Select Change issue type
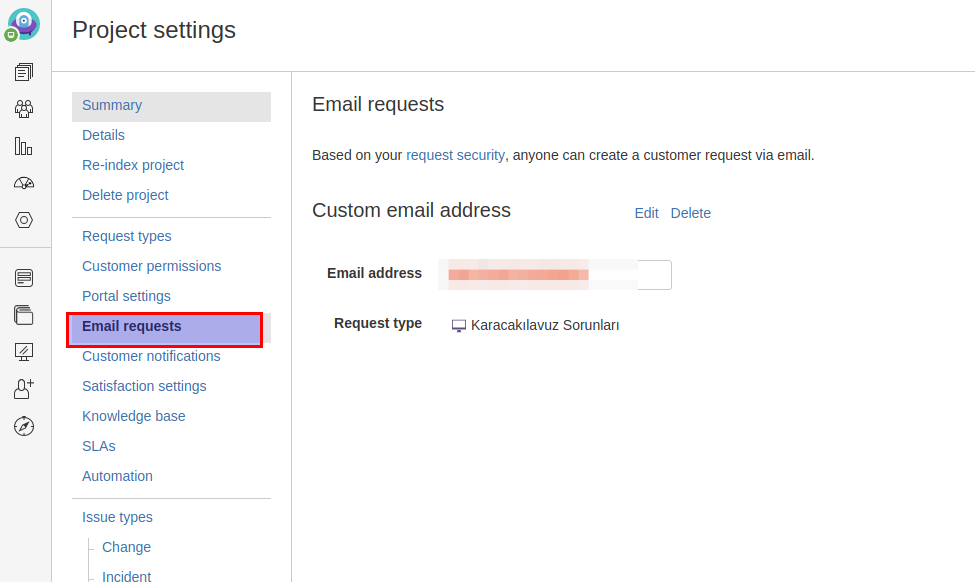Viewport: 975px width, 582px height. tap(126, 547)
